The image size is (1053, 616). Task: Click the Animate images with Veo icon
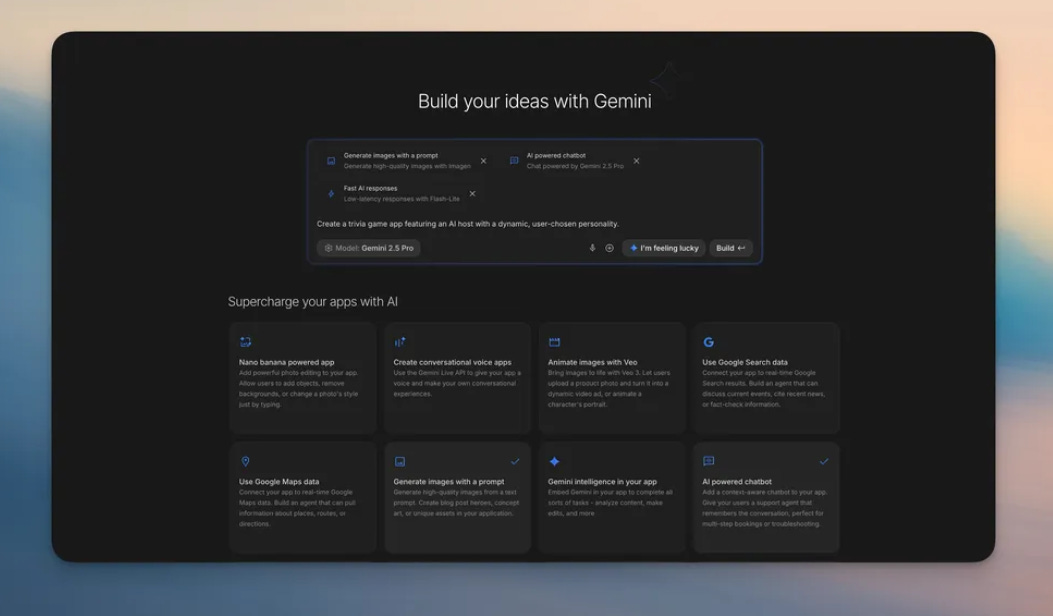554,342
